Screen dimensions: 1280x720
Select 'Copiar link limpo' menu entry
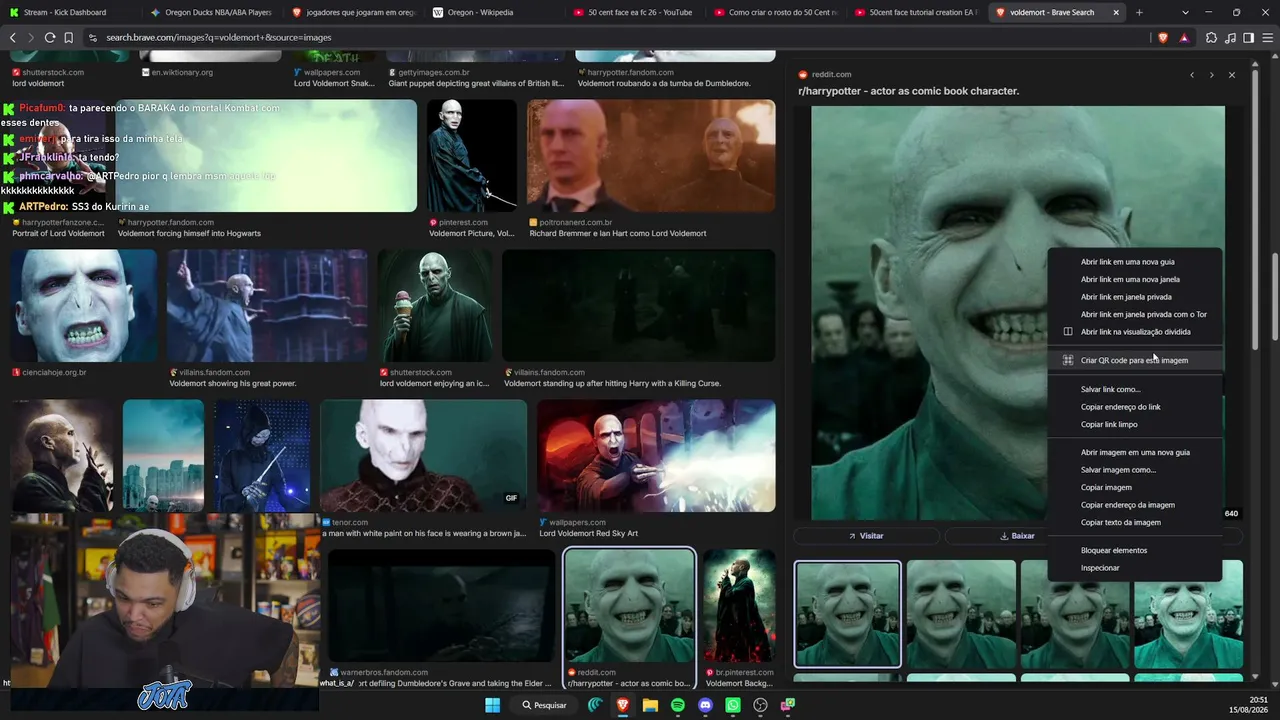pyautogui.click(x=1135, y=424)
